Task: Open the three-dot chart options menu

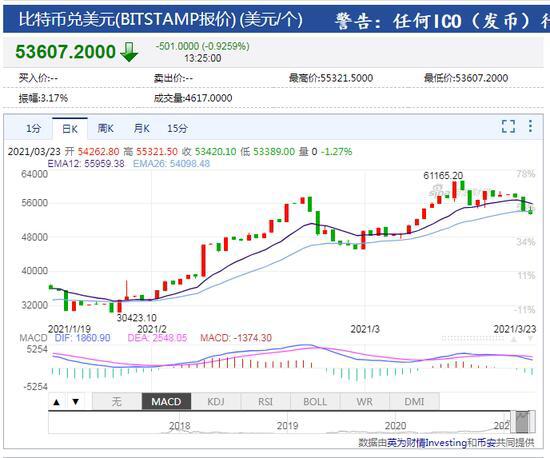Action: 530,126
